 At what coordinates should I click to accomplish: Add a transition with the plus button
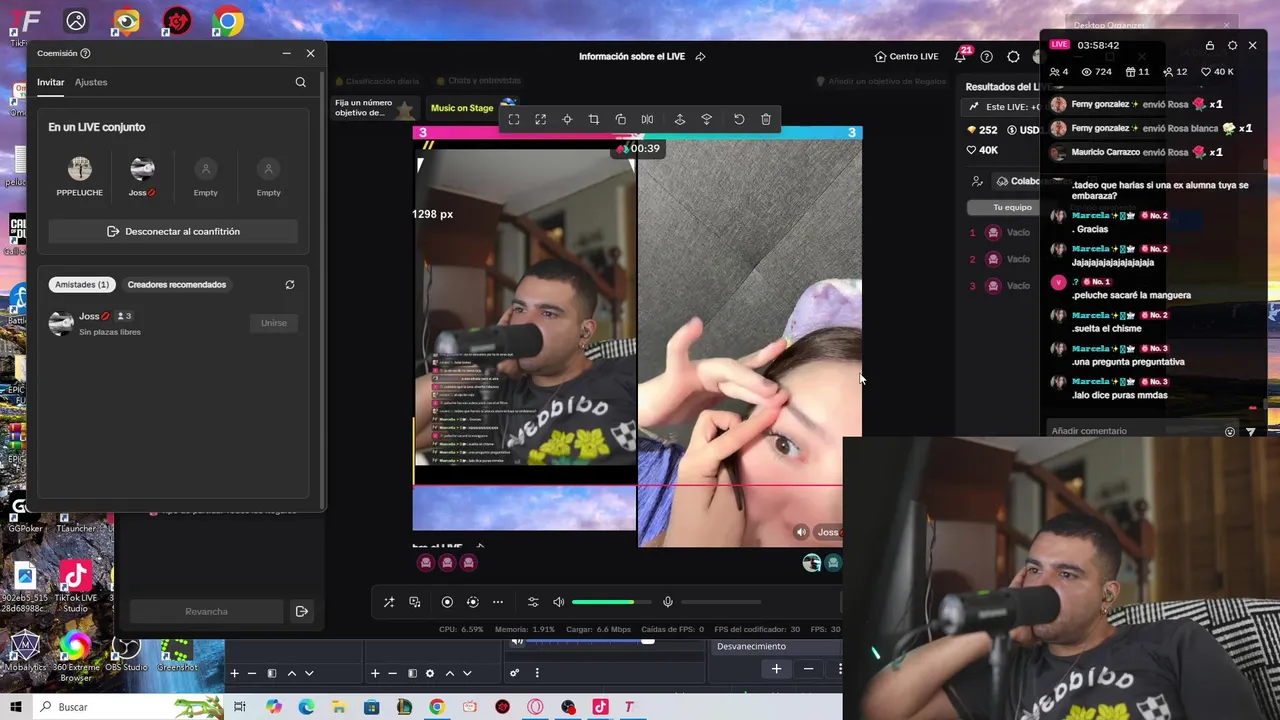coord(776,669)
